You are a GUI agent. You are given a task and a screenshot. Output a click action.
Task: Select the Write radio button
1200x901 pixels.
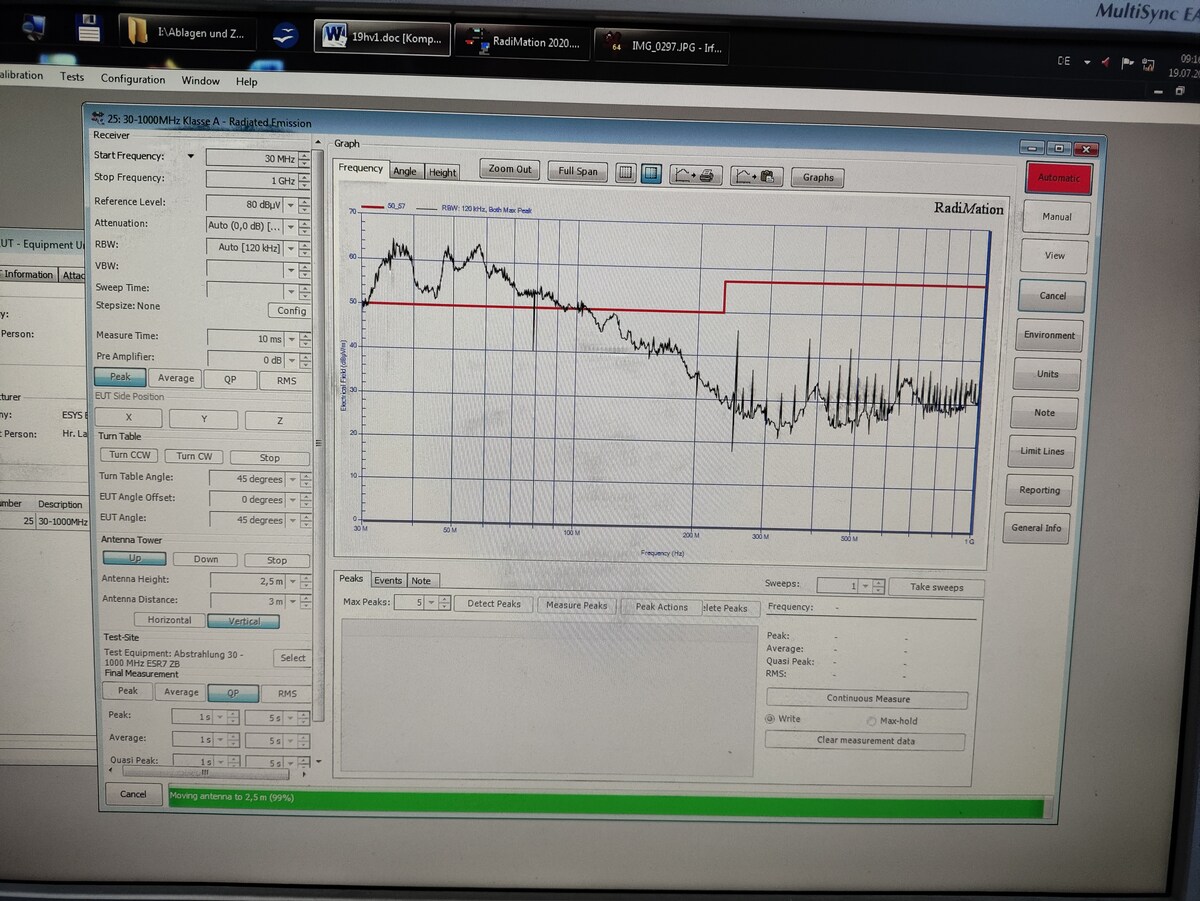pyautogui.click(x=770, y=719)
